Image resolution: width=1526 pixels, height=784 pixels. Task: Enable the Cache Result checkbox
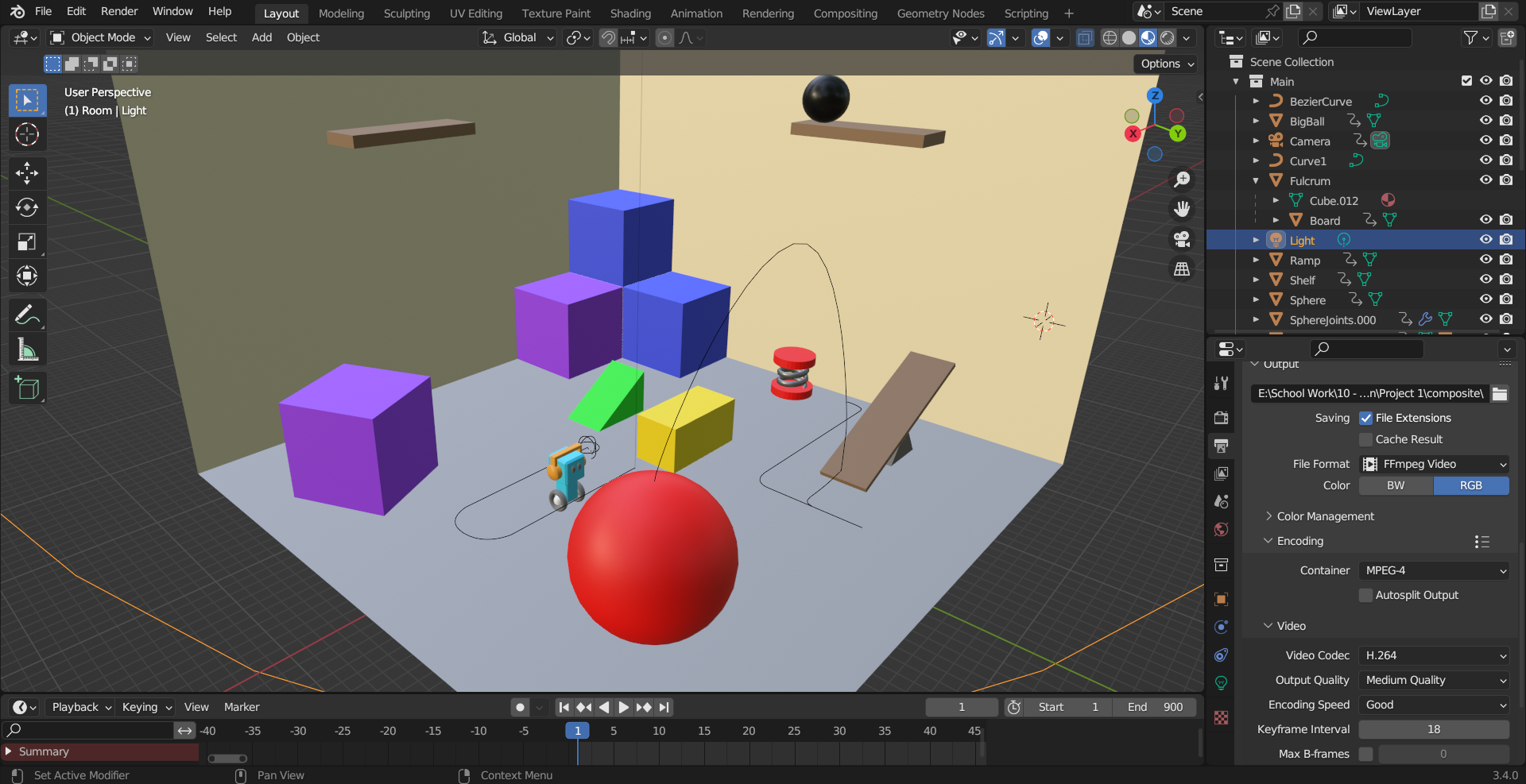click(1365, 439)
